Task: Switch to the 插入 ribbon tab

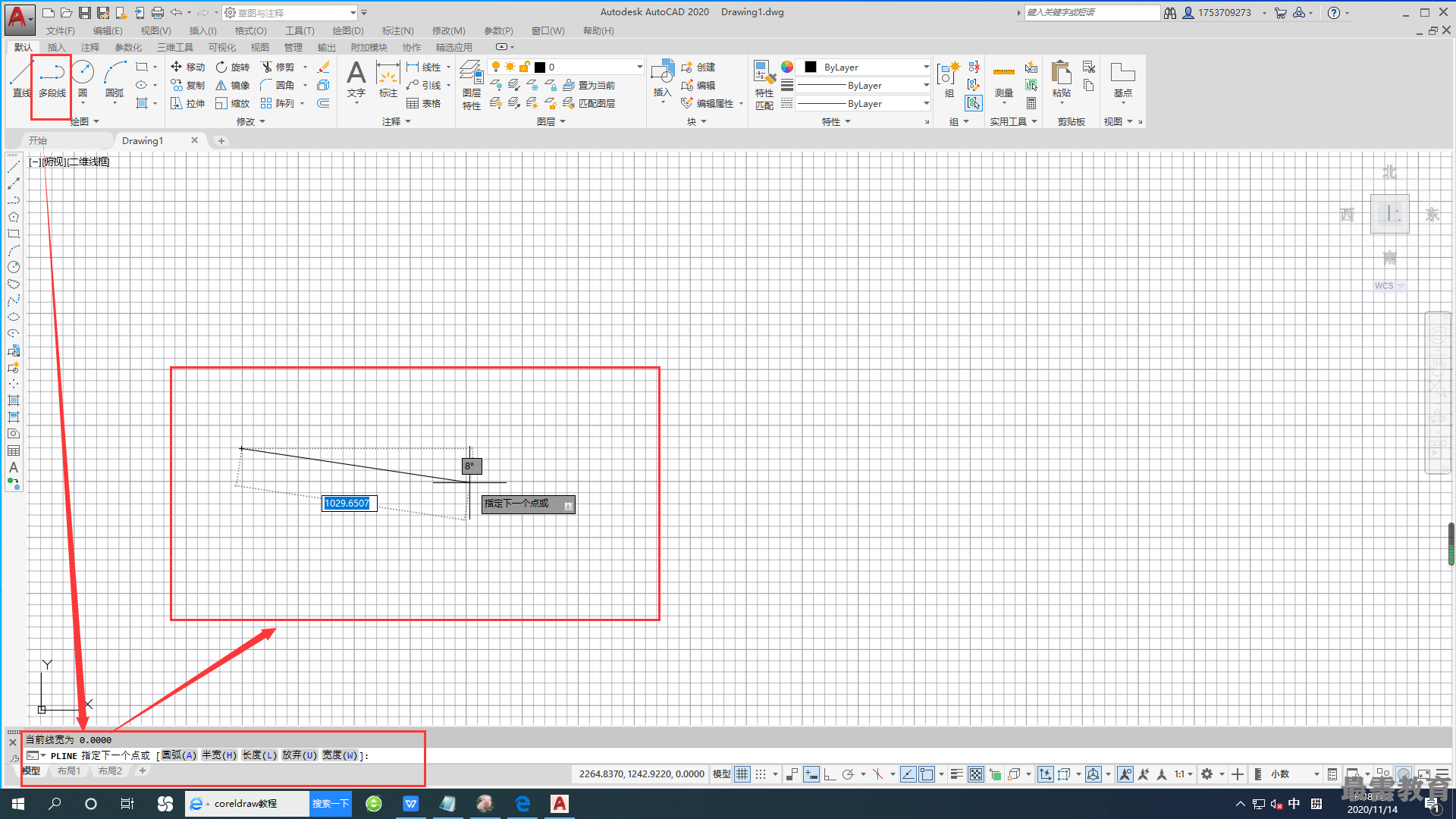Action: pyautogui.click(x=57, y=47)
